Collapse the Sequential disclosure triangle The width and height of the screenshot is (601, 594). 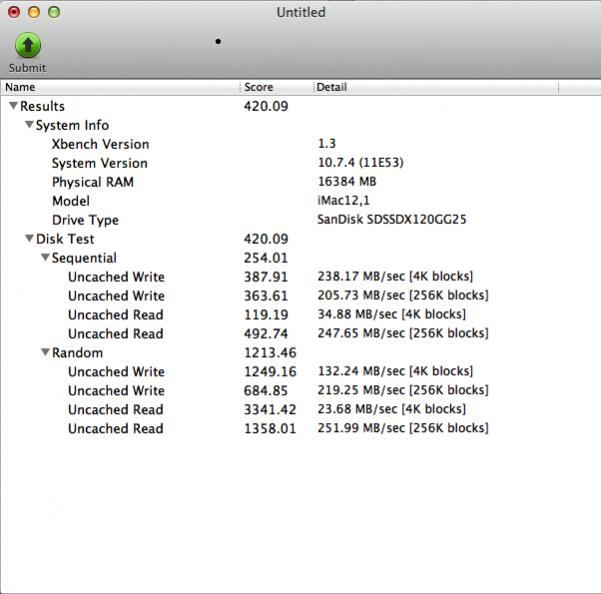45,258
